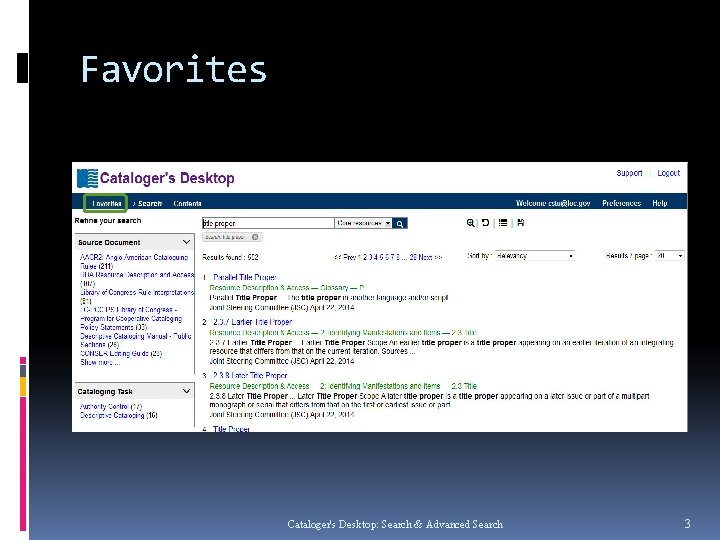Click the Results found count text

coord(230,257)
